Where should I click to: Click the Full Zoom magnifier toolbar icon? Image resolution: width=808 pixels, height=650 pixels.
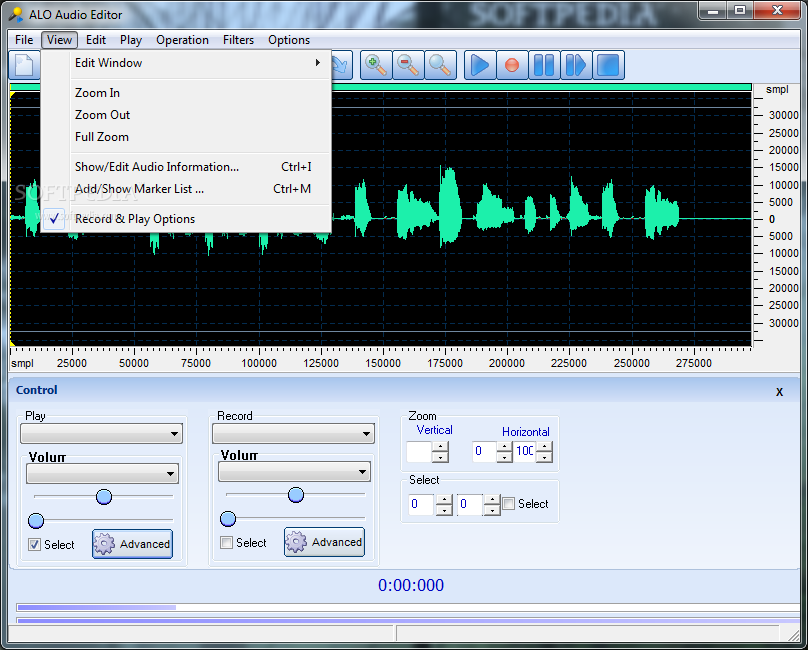(x=440, y=65)
